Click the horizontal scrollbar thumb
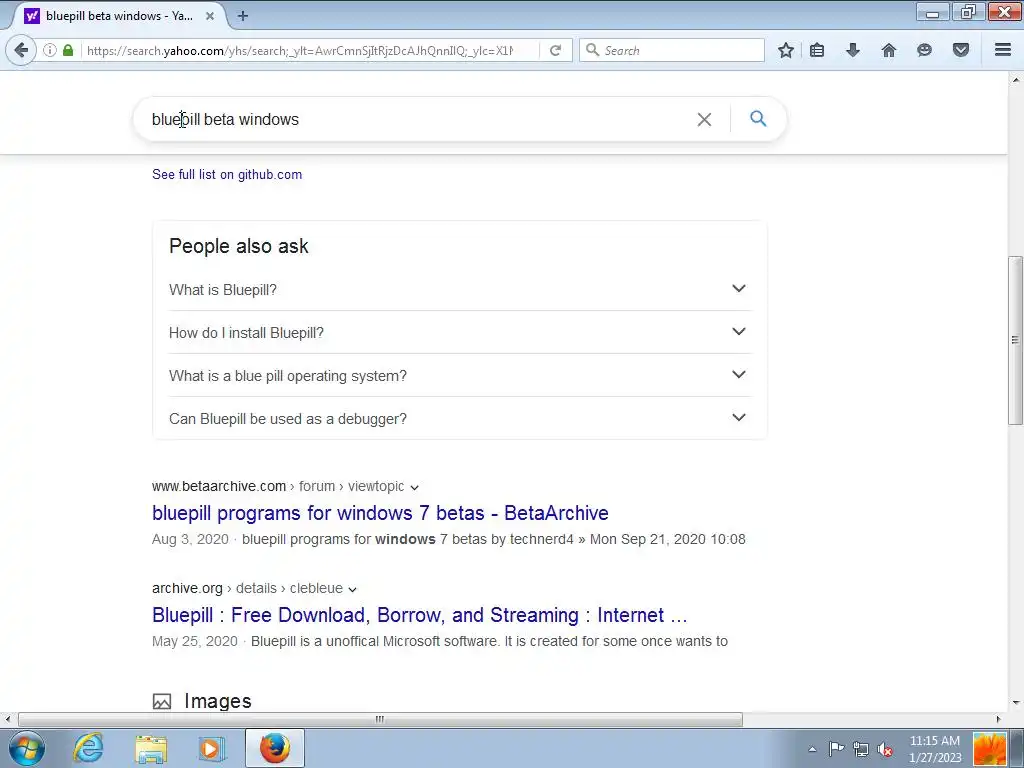The image size is (1024, 768). point(379,719)
